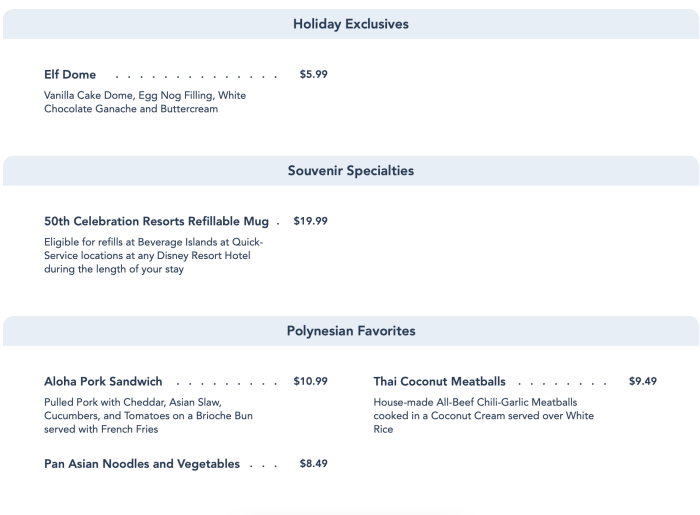Click the Holiday Exclusives section header
This screenshot has width=700, height=515.
pyautogui.click(x=350, y=24)
